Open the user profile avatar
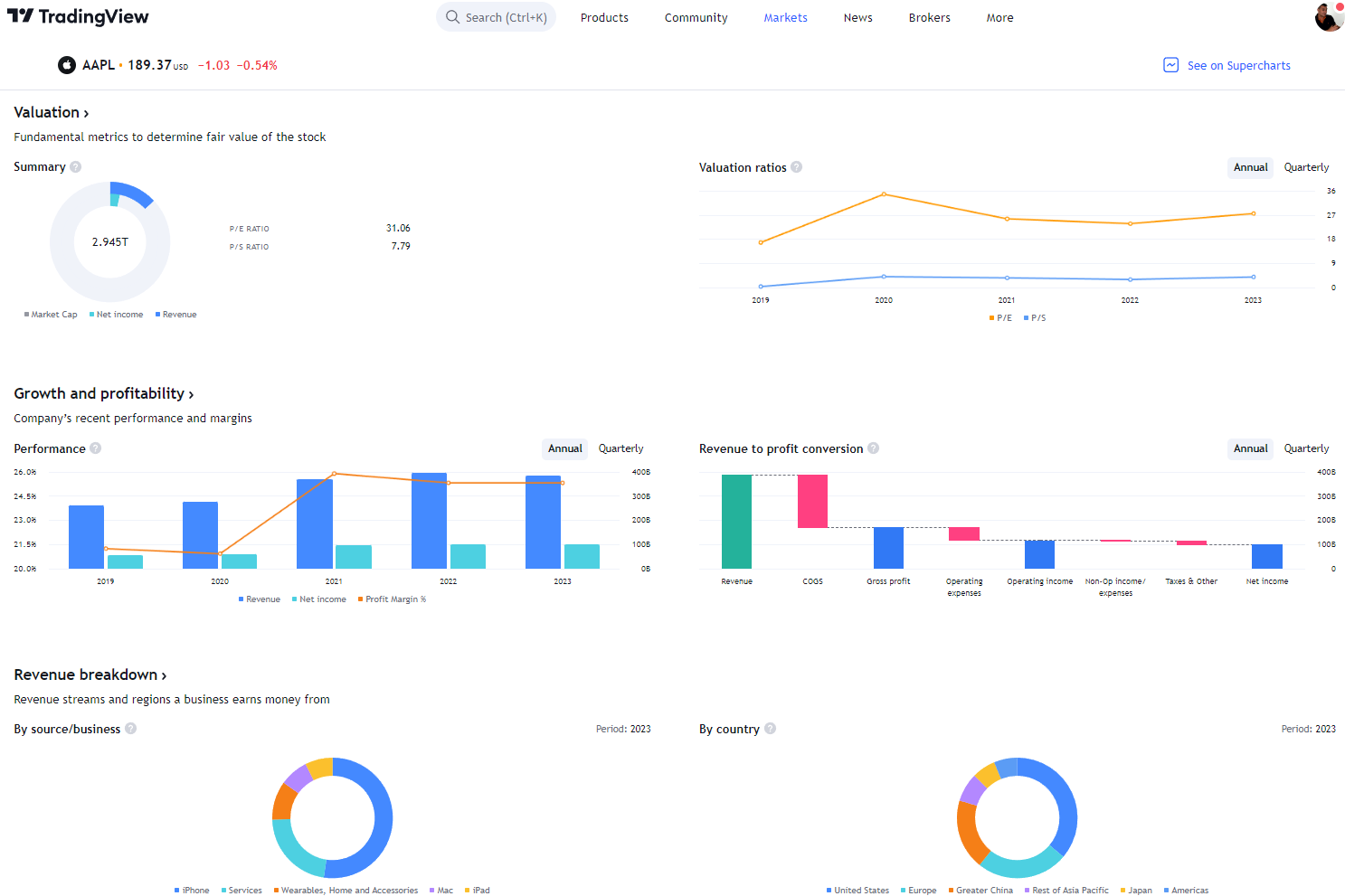This screenshot has width=1345, height=896. pyautogui.click(x=1328, y=16)
